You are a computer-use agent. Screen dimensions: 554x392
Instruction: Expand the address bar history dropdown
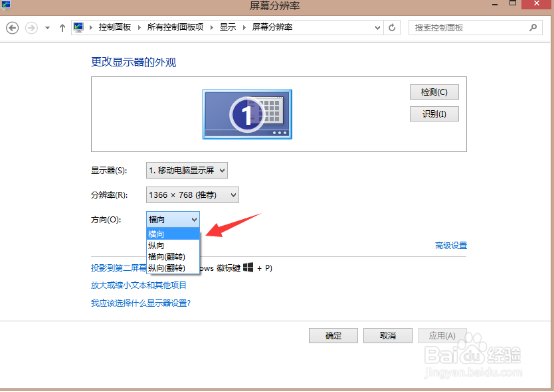coord(377,28)
